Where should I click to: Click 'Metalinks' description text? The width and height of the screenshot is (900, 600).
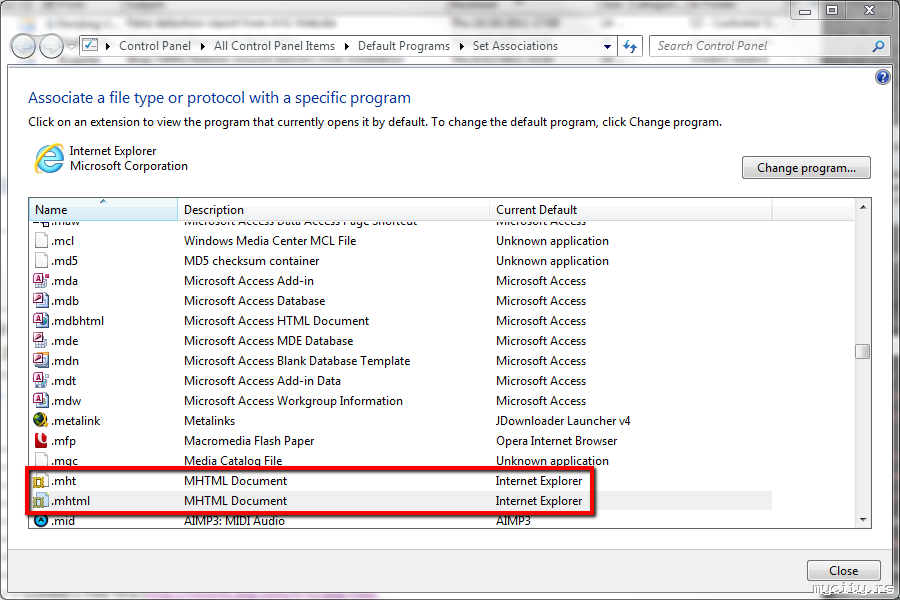[x=210, y=421]
